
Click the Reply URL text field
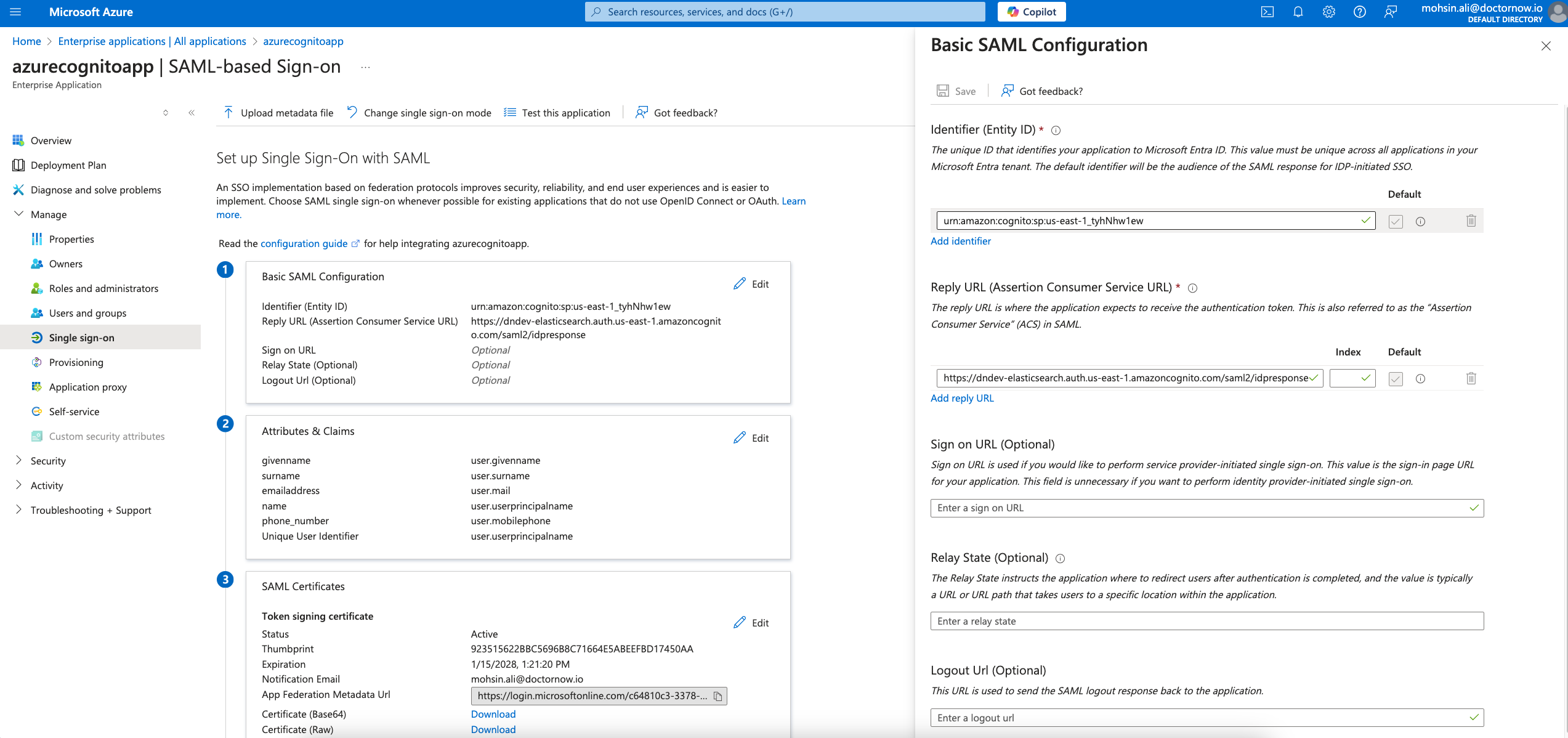[x=1130, y=378]
